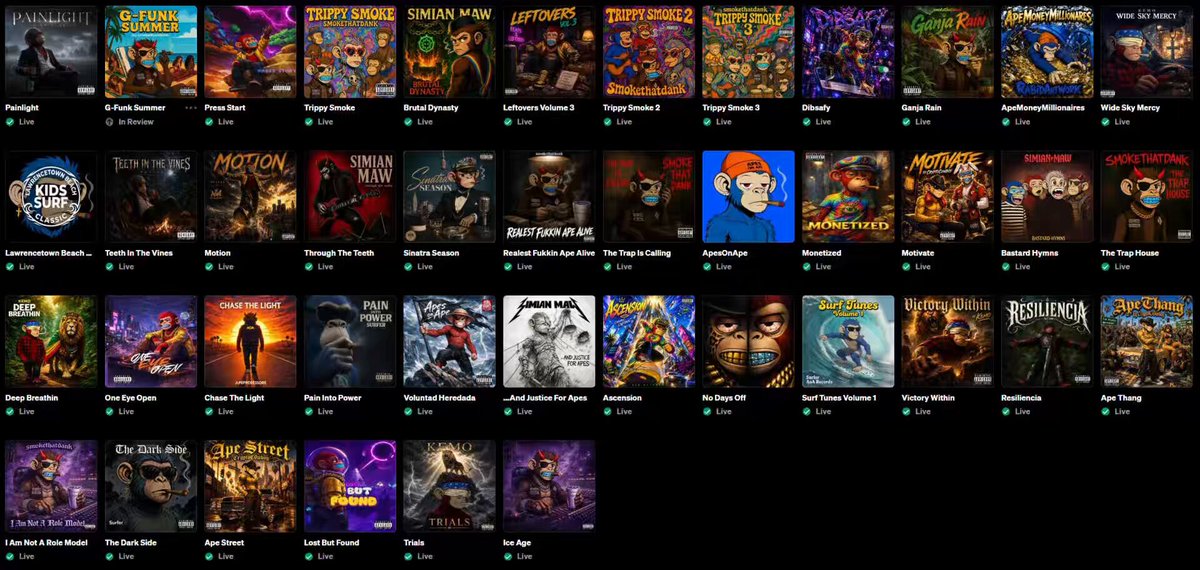This screenshot has width=1200, height=570.
Task: Click the Trippy Smoke 2 title text
Action: [631, 107]
